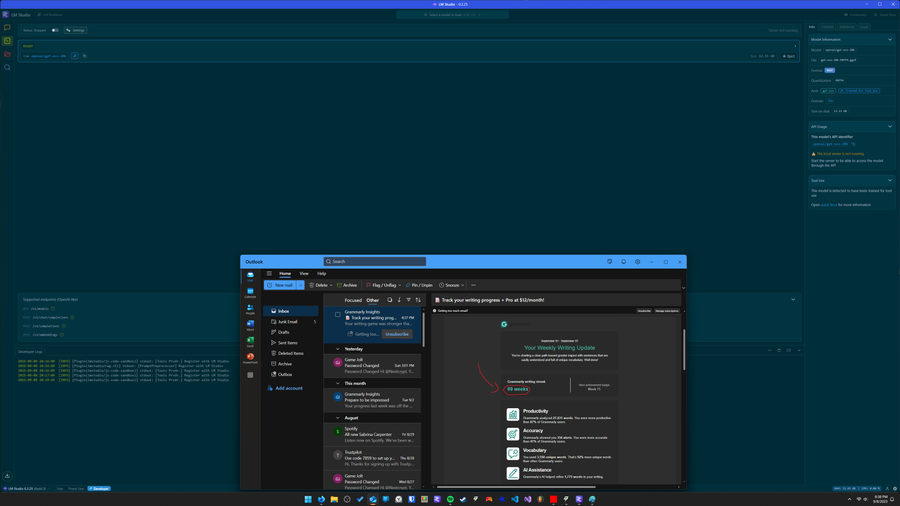900x506 pixels.
Task: Open My Models folder icon in LM Studio sidebar
Action: click(7, 54)
